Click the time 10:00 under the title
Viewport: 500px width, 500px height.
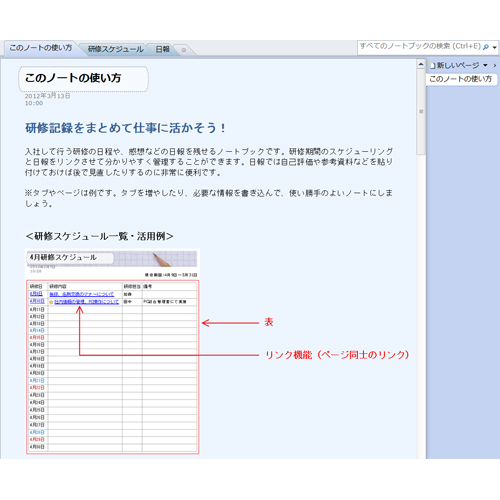(34, 103)
